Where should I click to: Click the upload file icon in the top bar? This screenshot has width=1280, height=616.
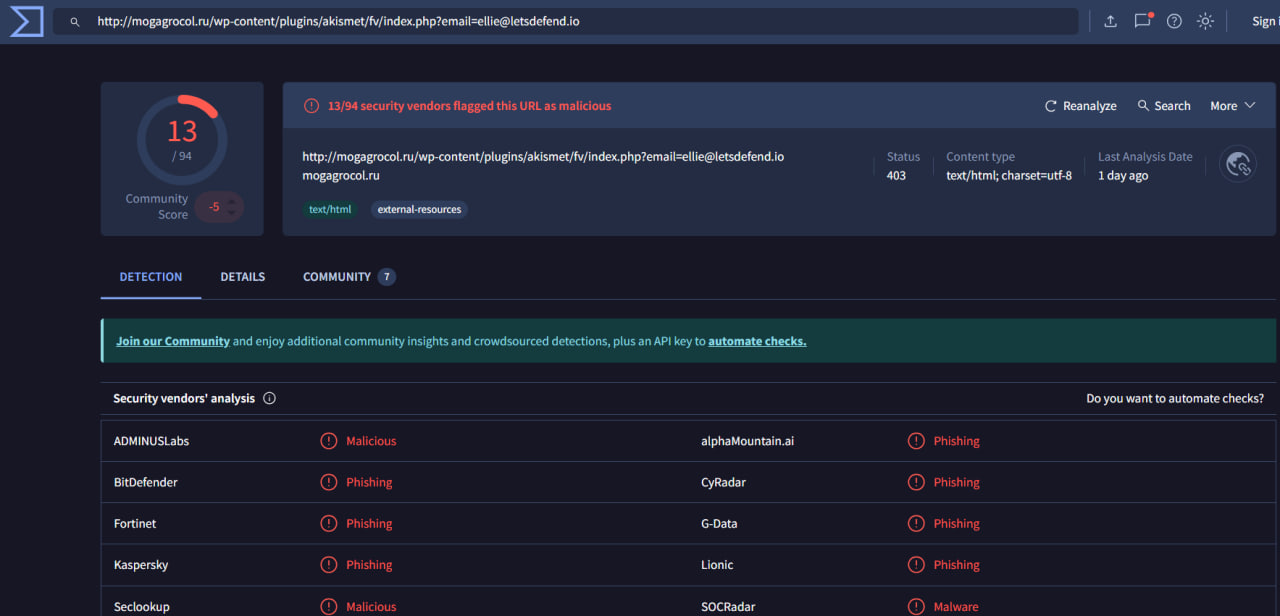tap(1110, 21)
